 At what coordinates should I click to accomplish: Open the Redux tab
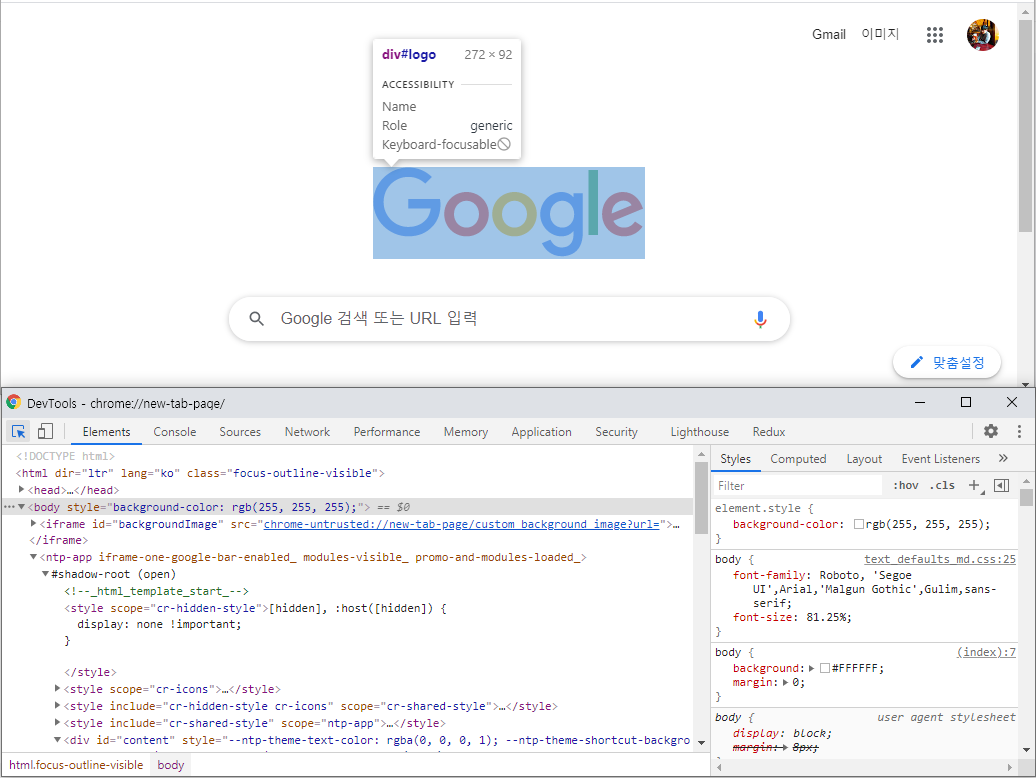(x=768, y=431)
